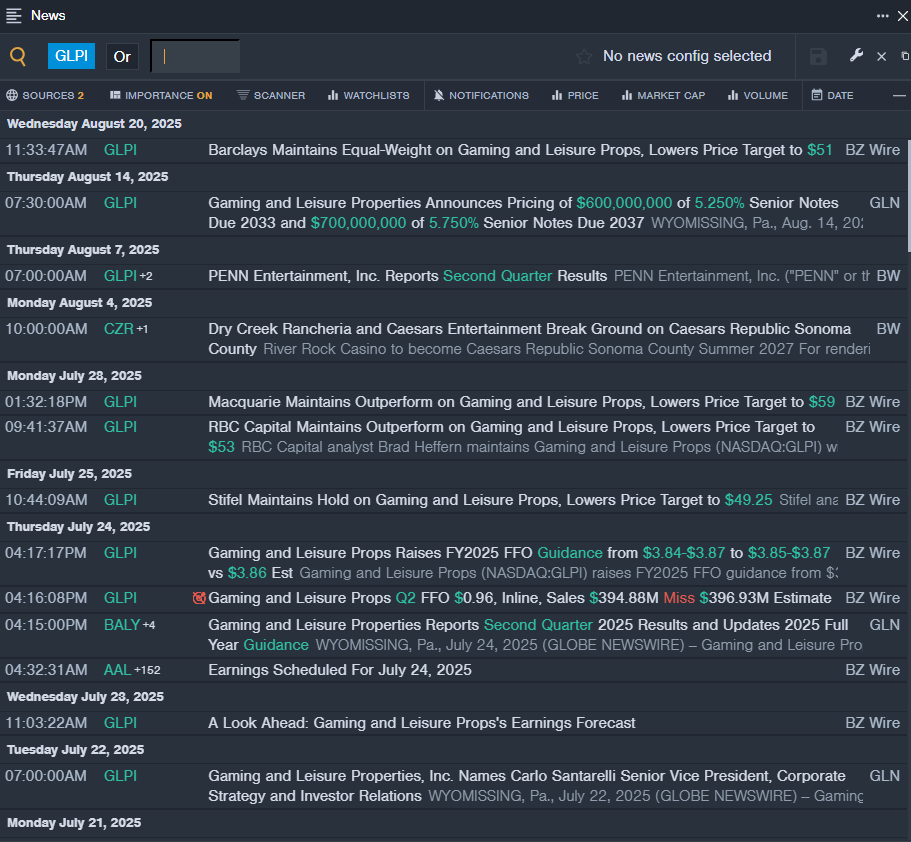Close the News panel
The image size is (911, 842).
coord(903,16)
